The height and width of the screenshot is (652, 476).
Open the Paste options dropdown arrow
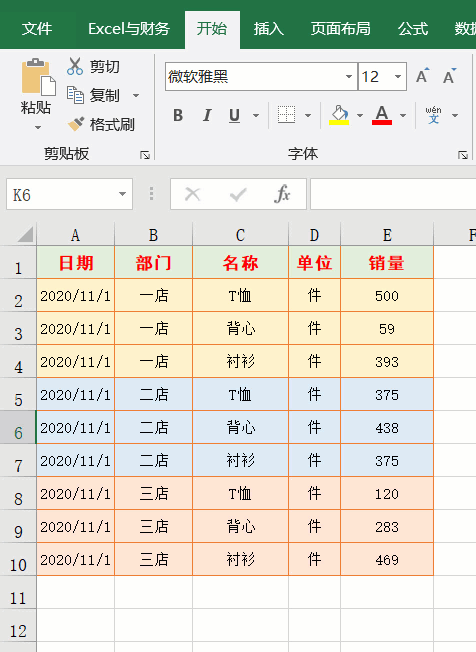(38, 127)
